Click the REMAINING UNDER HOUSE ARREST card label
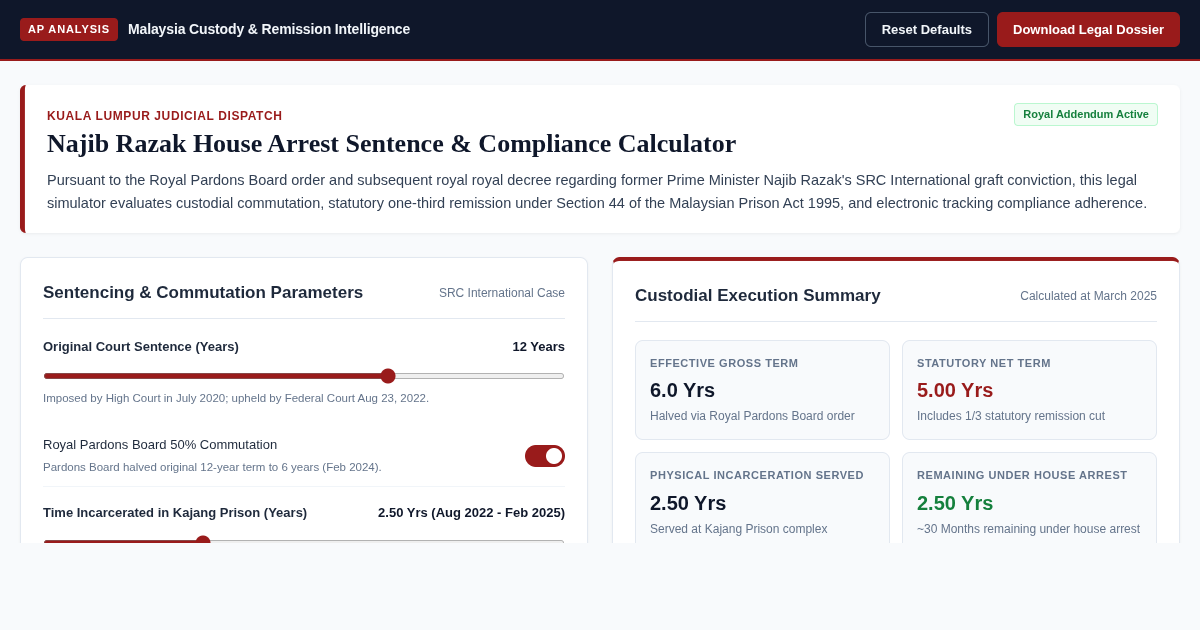The width and height of the screenshot is (1200, 630). point(1022,475)
